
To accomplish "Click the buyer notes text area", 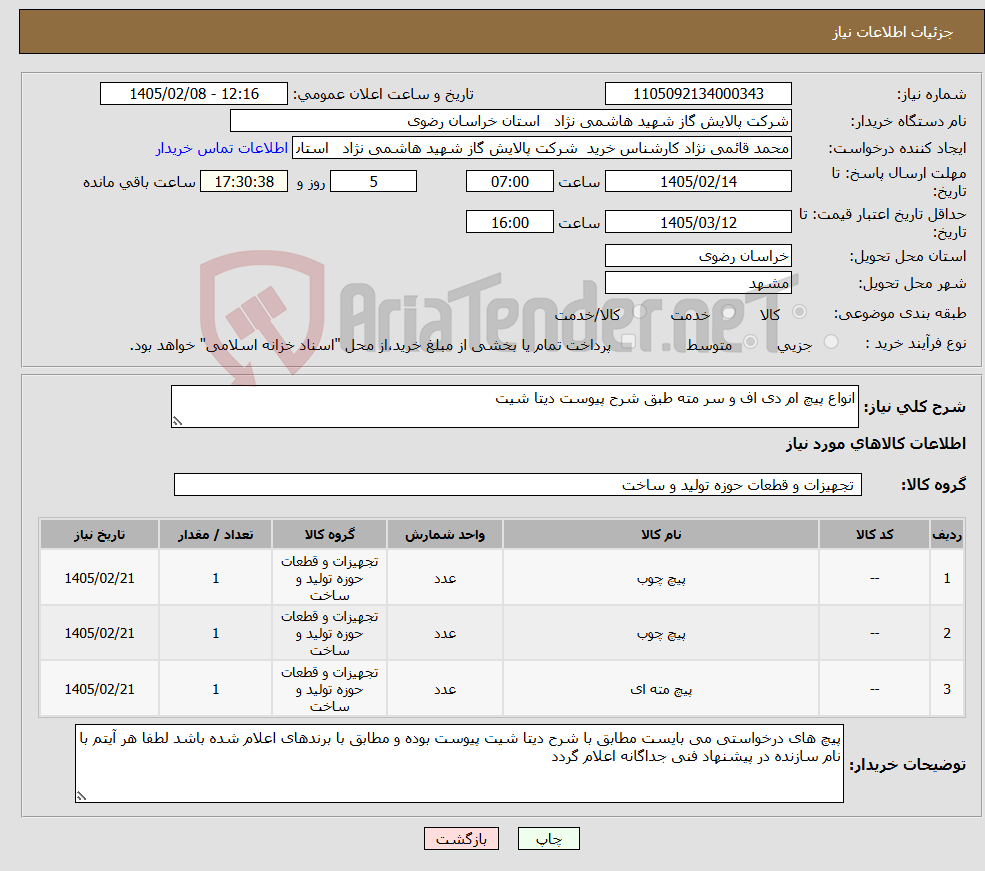I will click(459, 763).
